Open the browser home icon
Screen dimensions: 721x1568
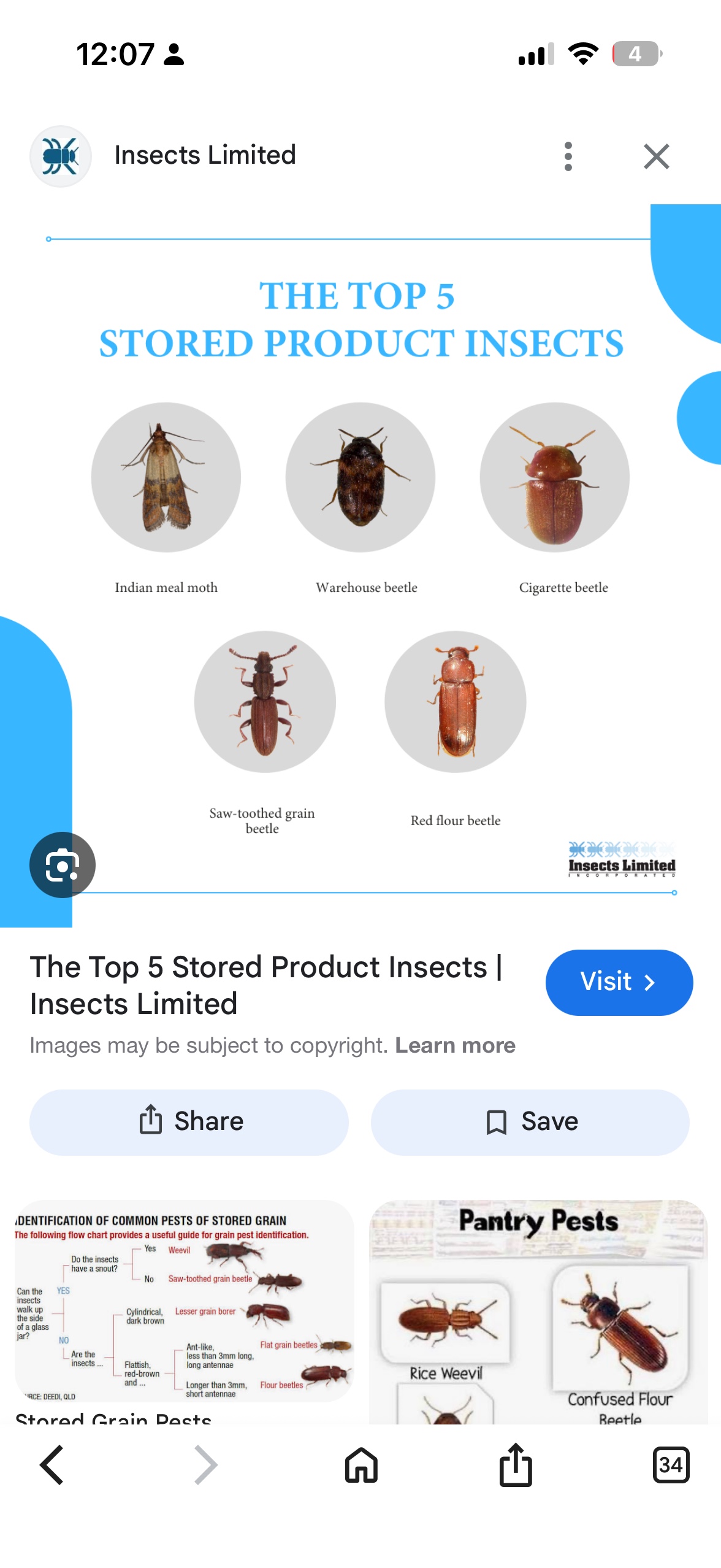[x=361, y=1465]
